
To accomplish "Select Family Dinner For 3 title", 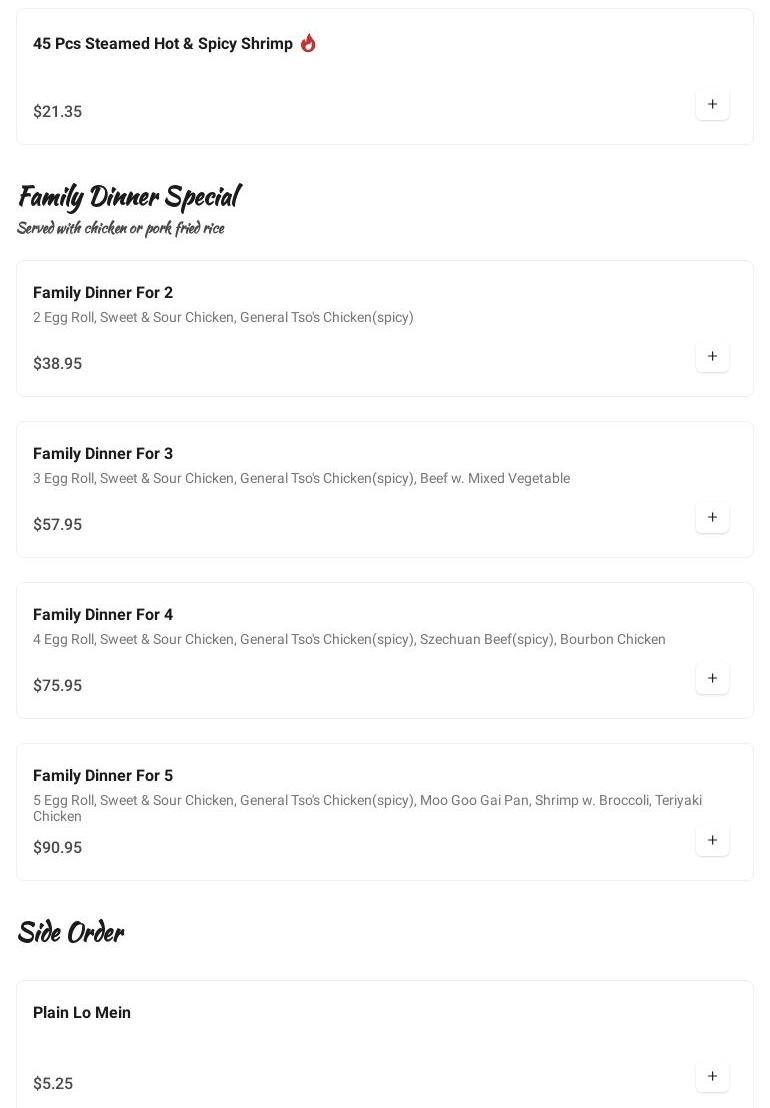I will (x=103, y=454).
